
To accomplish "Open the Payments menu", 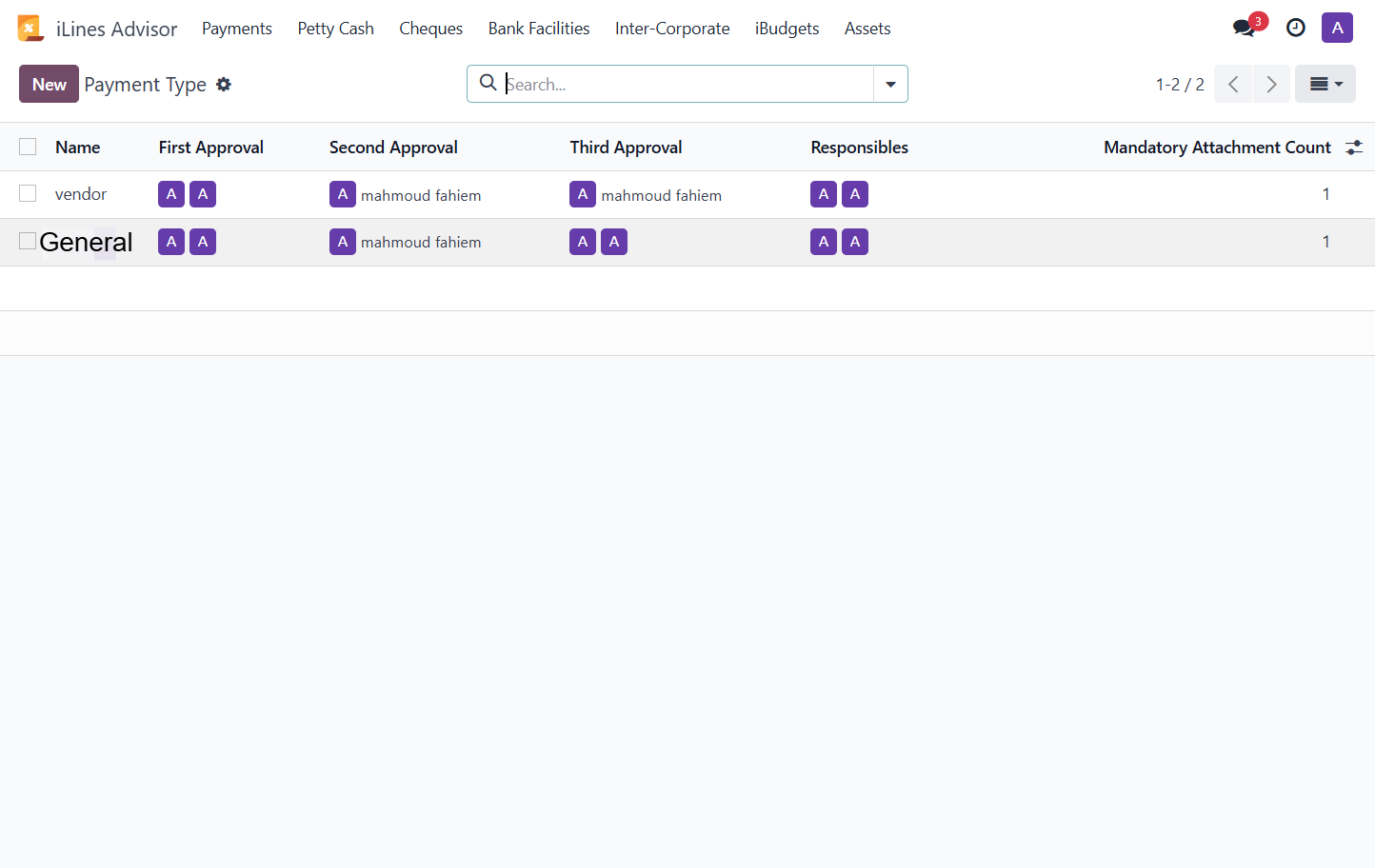I will click(237, 29).
